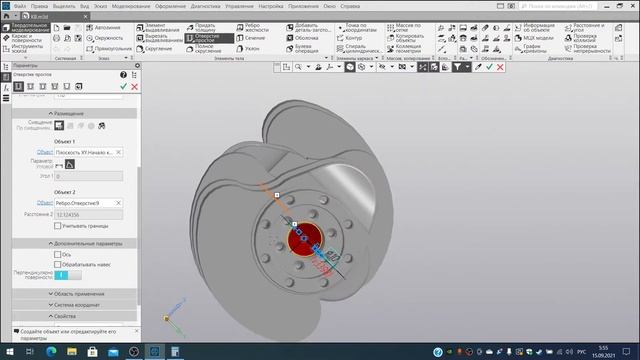Select Ребро жесткости tool
640x360 pixels.
click(x=252, y=27)
